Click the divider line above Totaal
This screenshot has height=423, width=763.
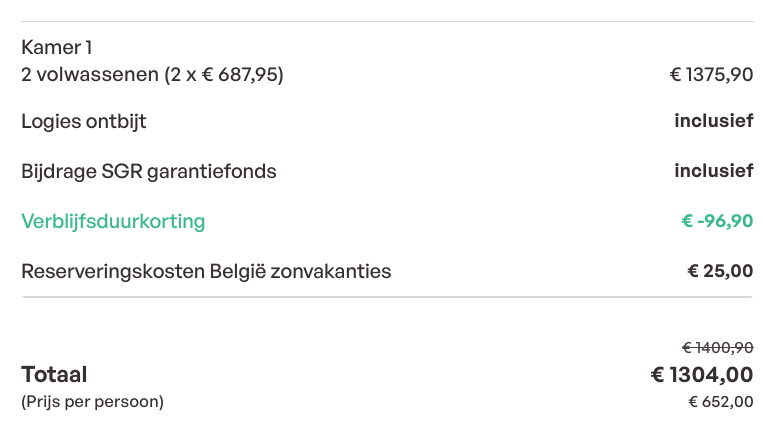click(387, 296)
